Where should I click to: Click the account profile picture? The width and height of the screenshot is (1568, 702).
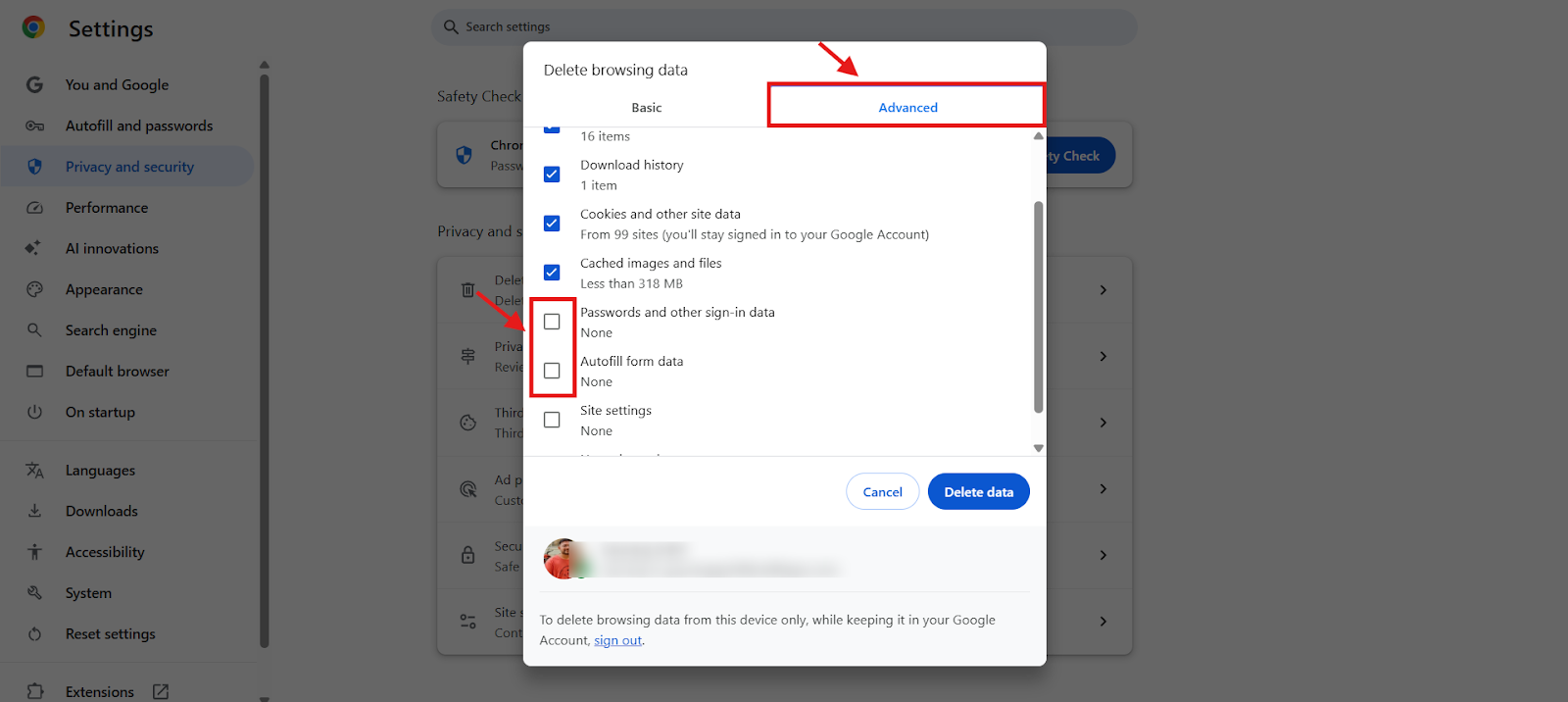pos(564,559)
